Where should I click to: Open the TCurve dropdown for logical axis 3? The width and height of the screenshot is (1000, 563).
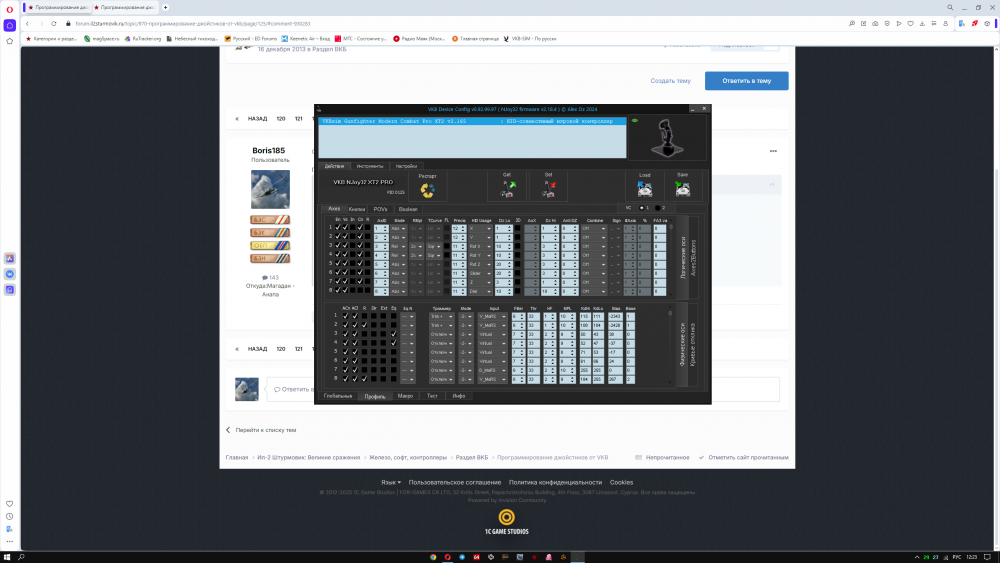click(x=434, y=246)
